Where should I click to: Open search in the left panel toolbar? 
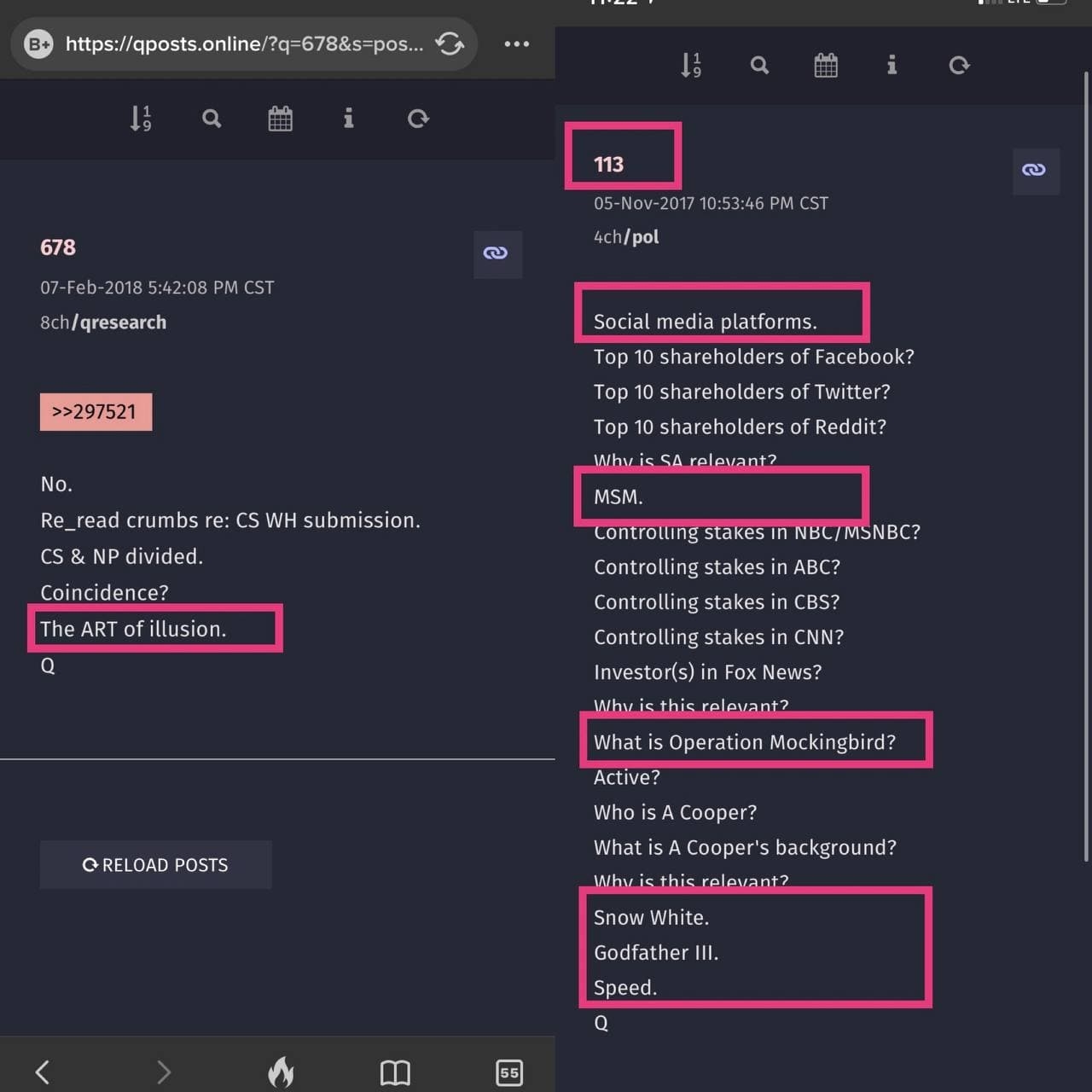point(212,118)
